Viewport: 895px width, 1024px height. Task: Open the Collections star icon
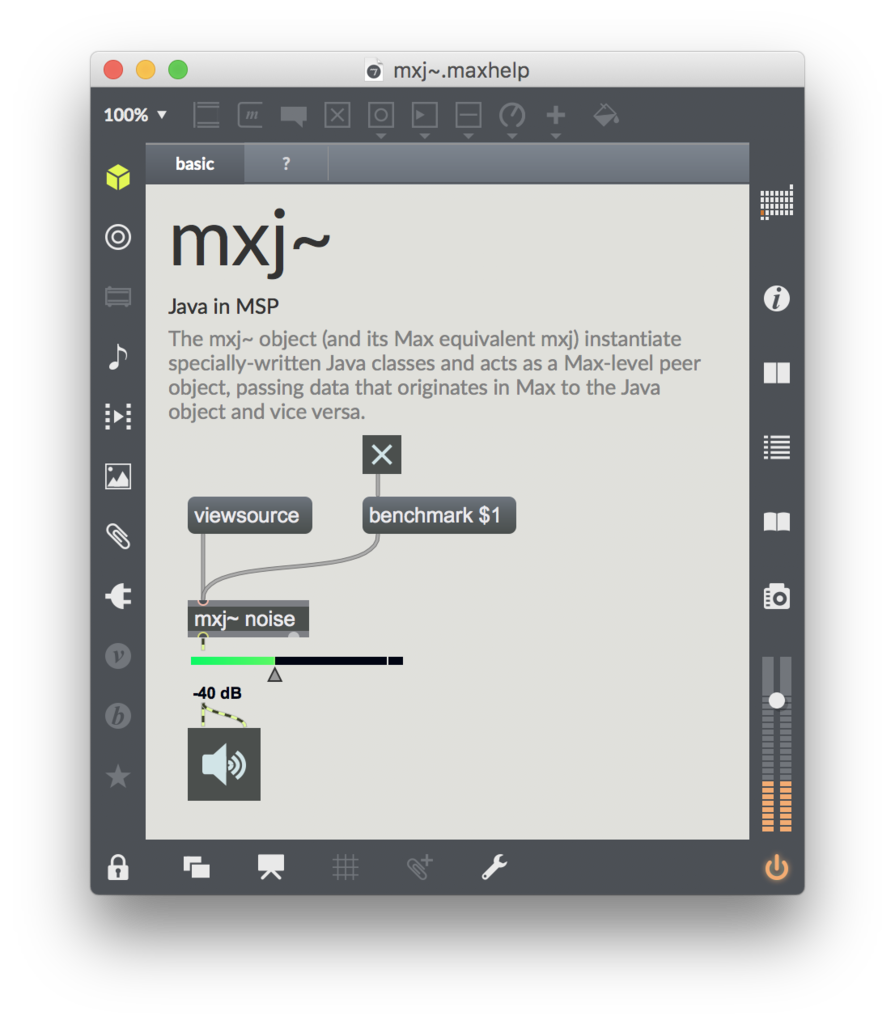(118, 776)
